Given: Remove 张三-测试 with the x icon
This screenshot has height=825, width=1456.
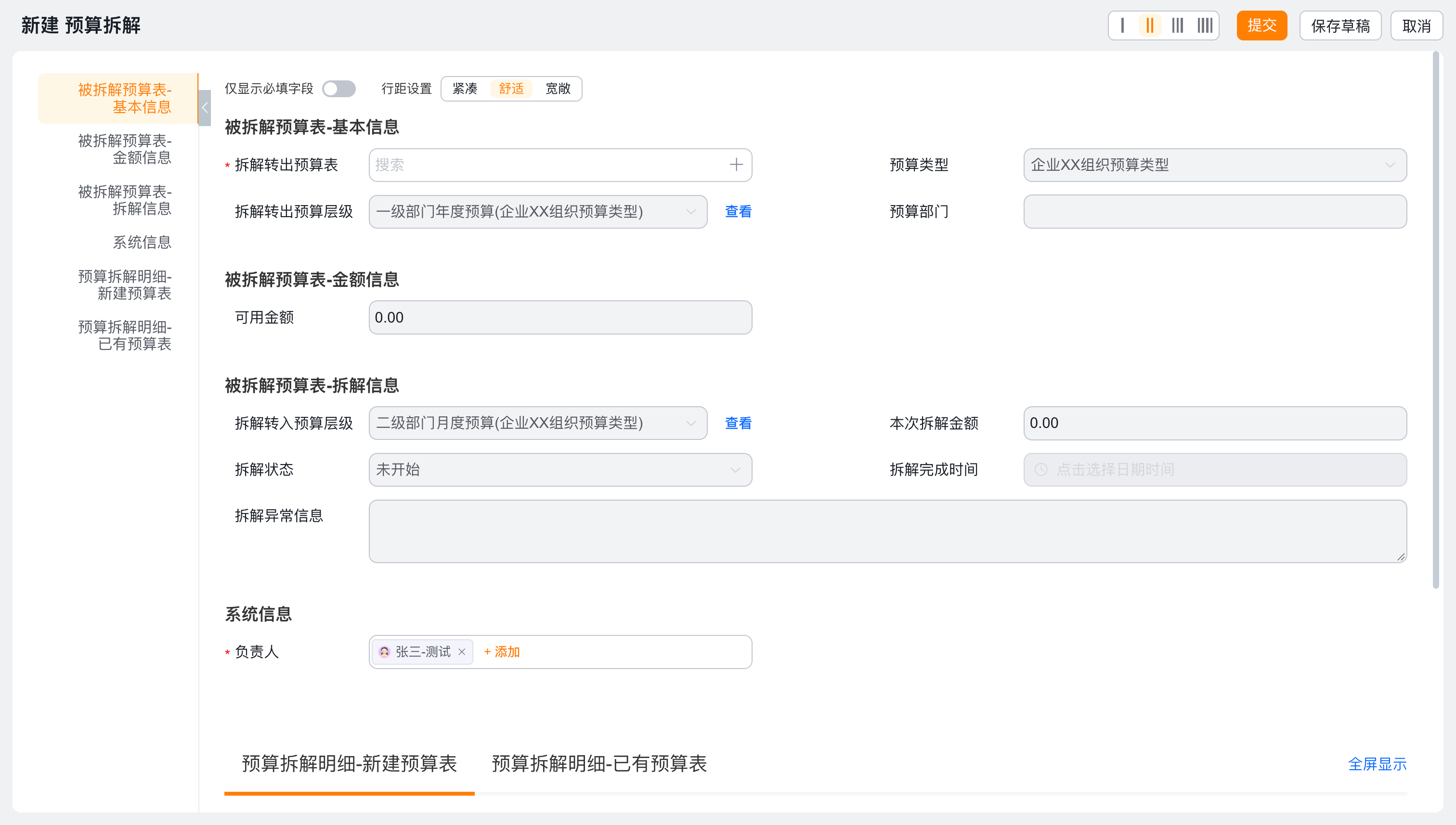Looking at the screenshot, I should click(462, 652).
